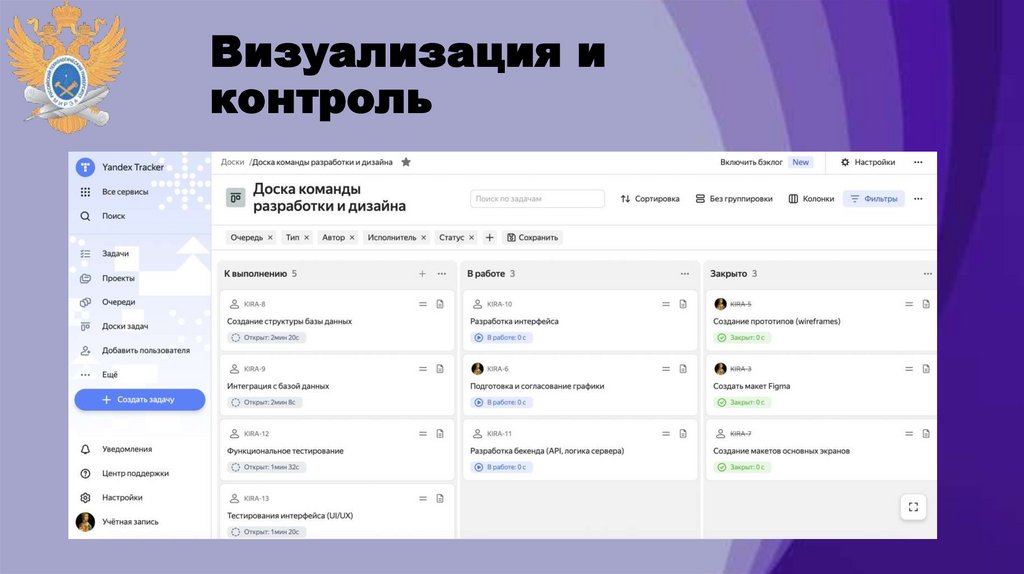
Task: Toggle the Фильтры button
Action: click(x=874, y=199)
